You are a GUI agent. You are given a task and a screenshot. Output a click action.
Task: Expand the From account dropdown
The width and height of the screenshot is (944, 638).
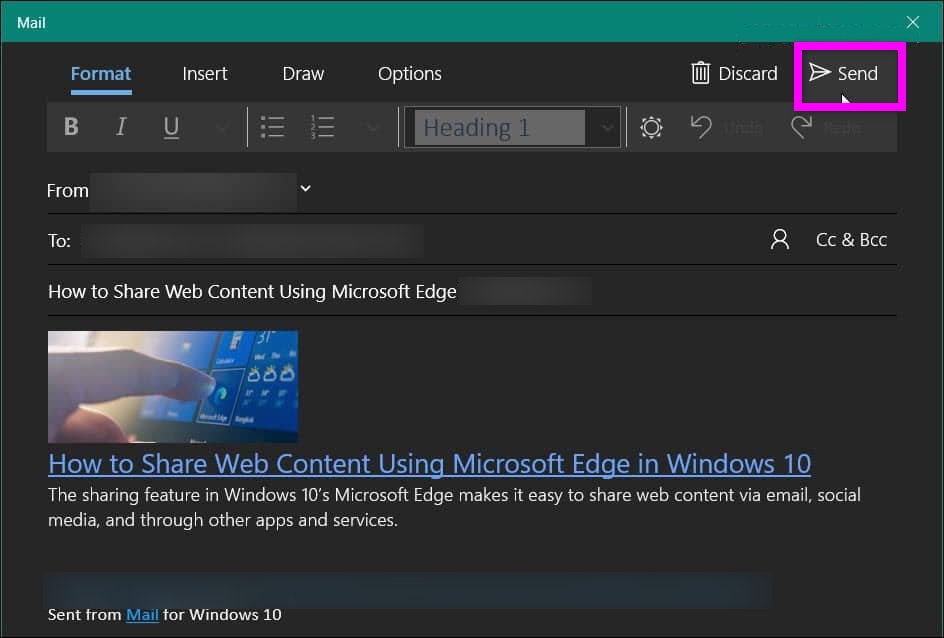305,188
